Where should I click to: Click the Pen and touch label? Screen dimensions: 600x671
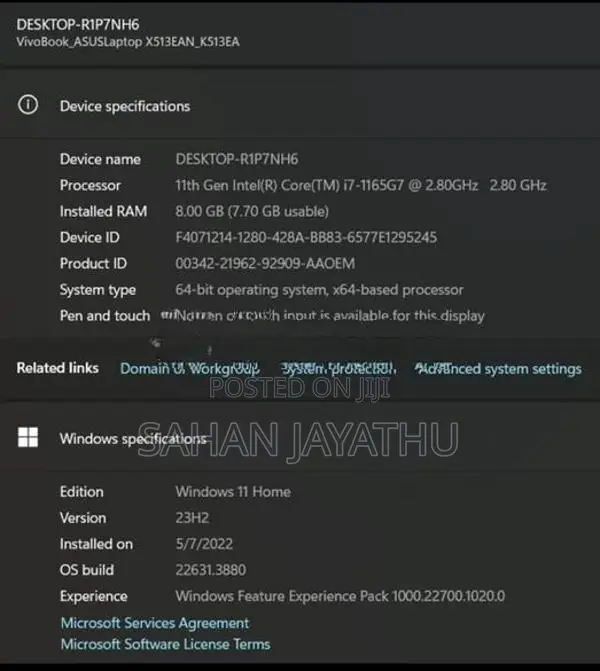tap(105, 316)
